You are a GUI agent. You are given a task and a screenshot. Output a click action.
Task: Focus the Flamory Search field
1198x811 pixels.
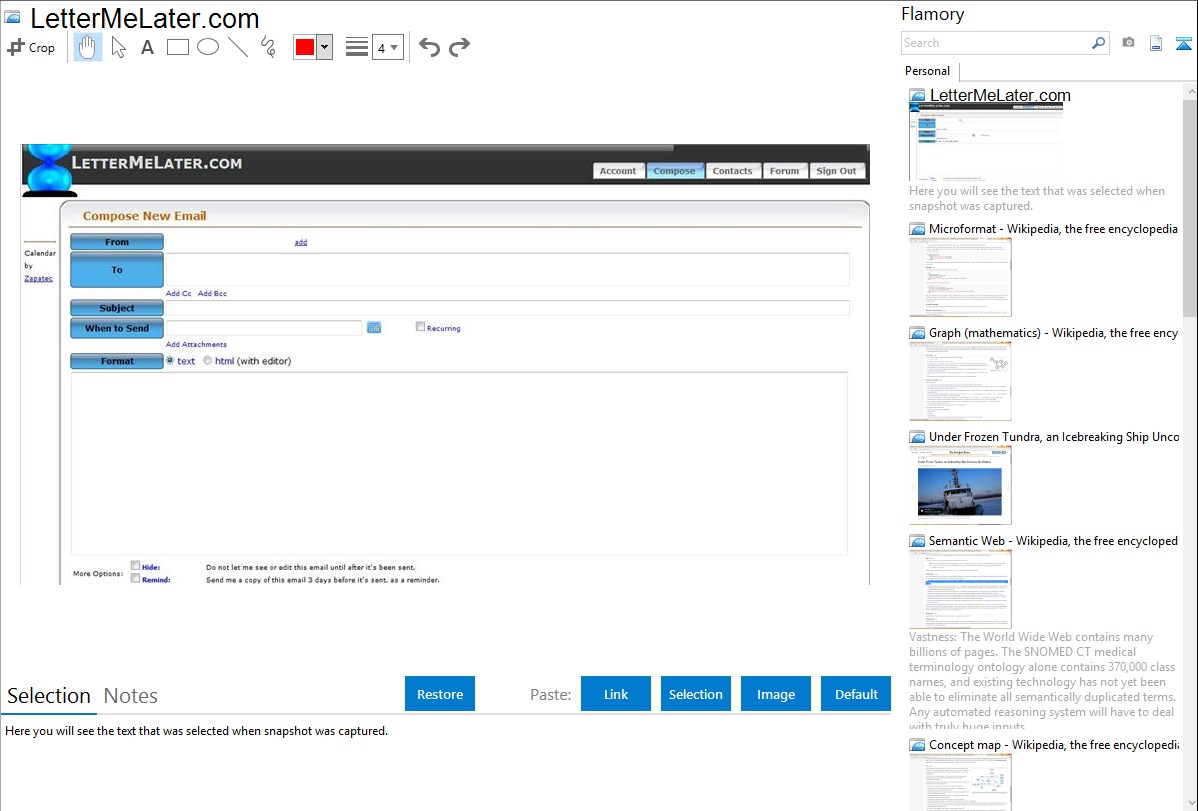pyautogui.click(x=996, y=43)
